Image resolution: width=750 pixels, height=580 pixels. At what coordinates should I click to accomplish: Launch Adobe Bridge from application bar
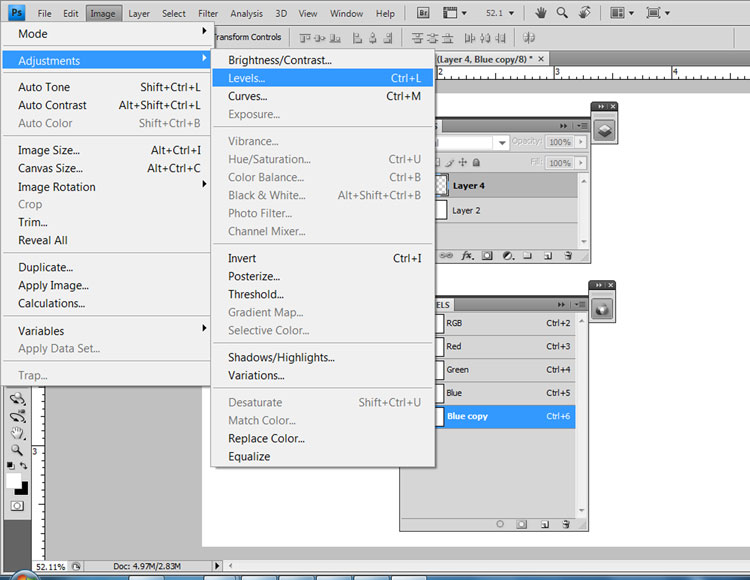click(x=423, y=13)
